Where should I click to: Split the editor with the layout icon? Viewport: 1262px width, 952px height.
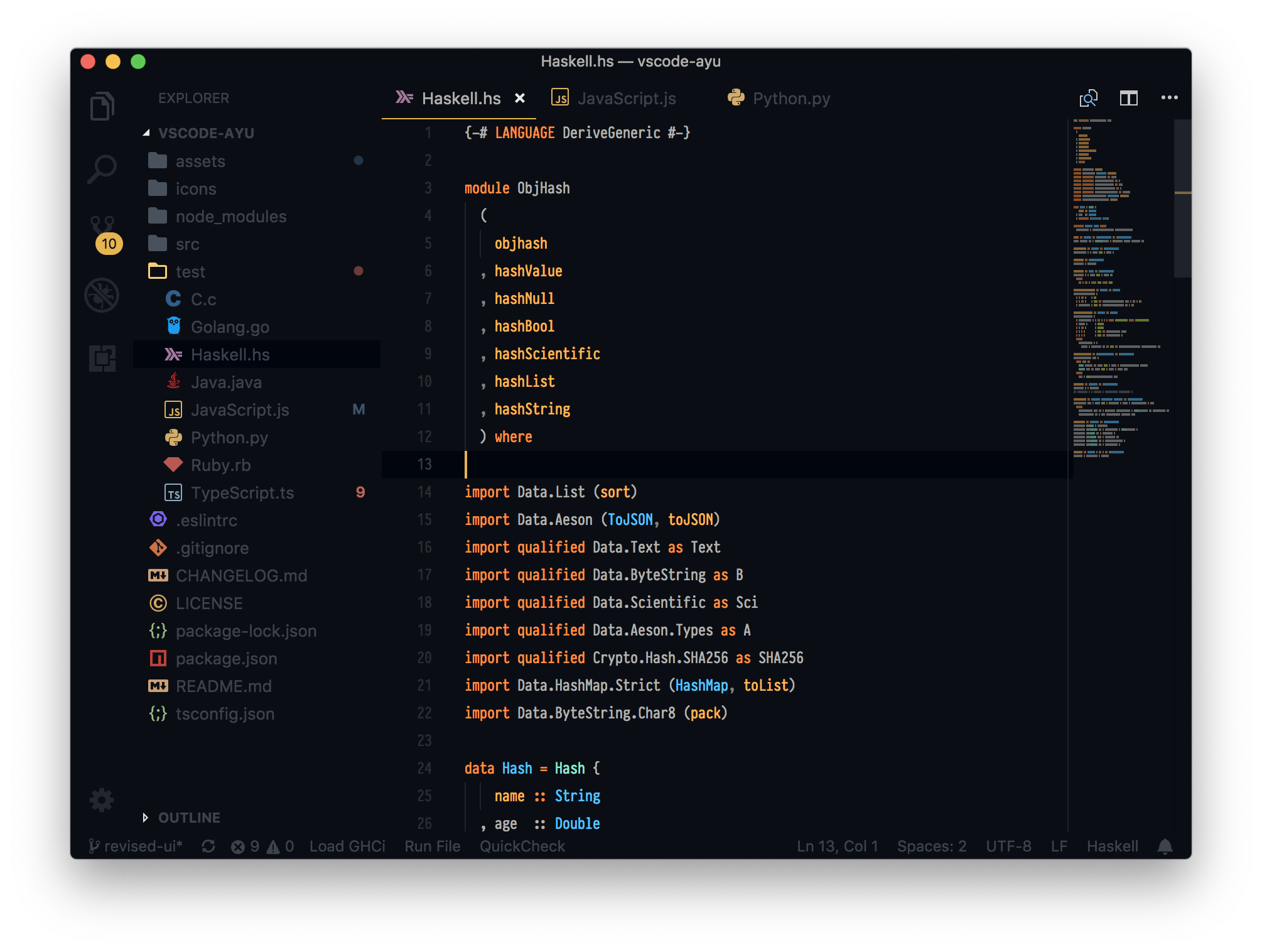1128,98
